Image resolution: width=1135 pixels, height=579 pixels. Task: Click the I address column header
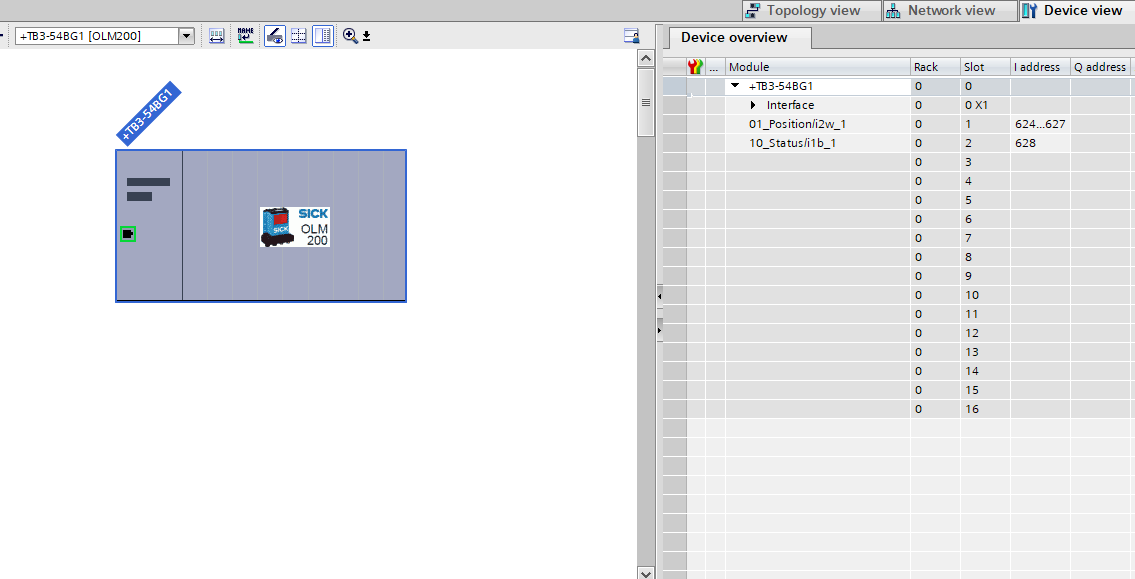[1040, 67]
